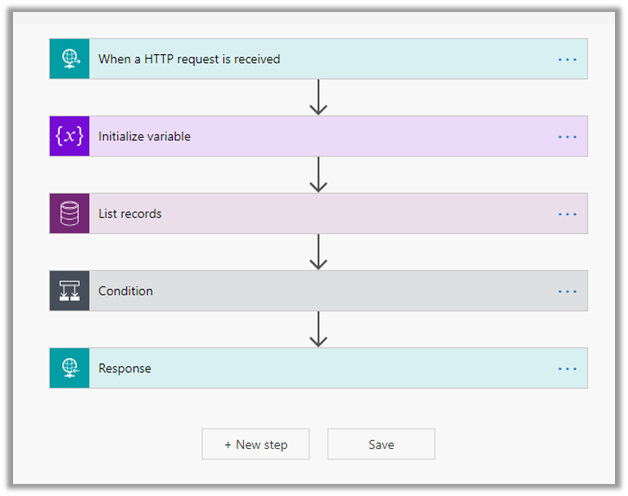Click the HTTP request trigger globe icon
This screenshot has width=628, height=496.
(x=69, y=59)
